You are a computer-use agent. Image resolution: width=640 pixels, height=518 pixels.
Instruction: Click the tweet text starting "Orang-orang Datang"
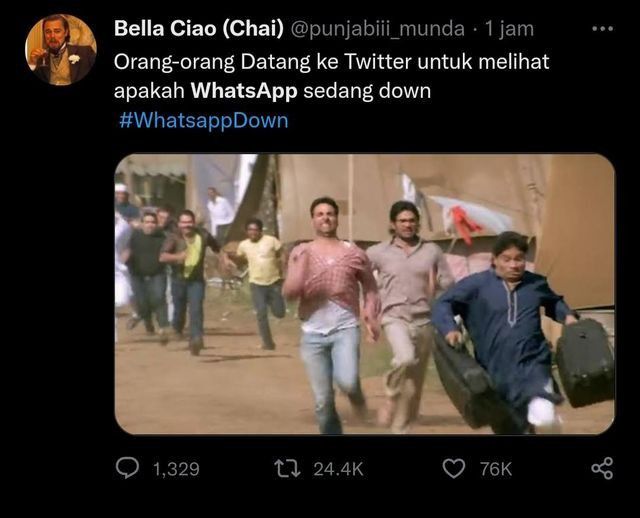(330, 61)
